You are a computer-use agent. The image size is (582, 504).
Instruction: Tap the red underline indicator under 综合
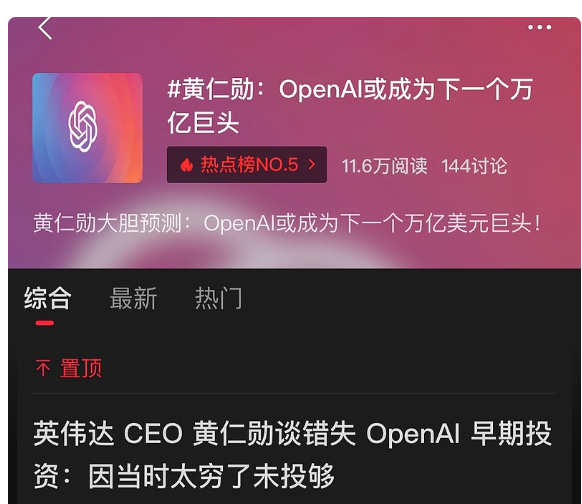point(45,323)
